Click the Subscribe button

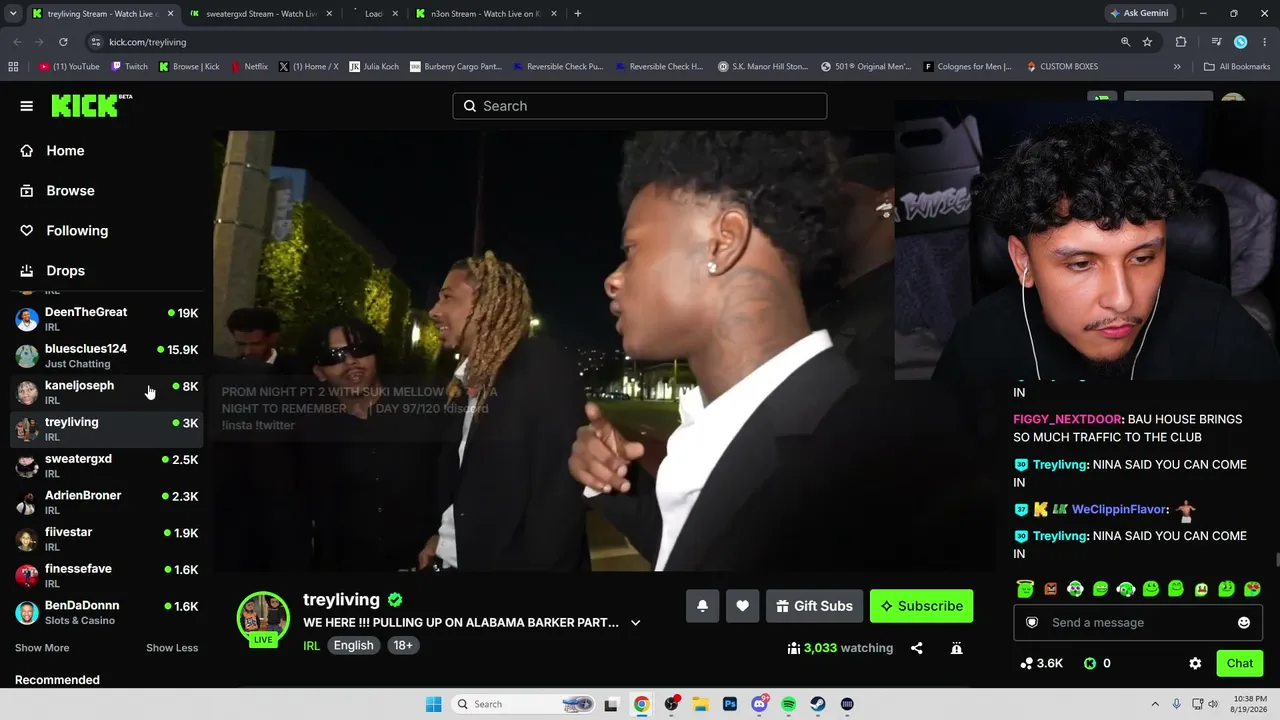click(921, 606)
